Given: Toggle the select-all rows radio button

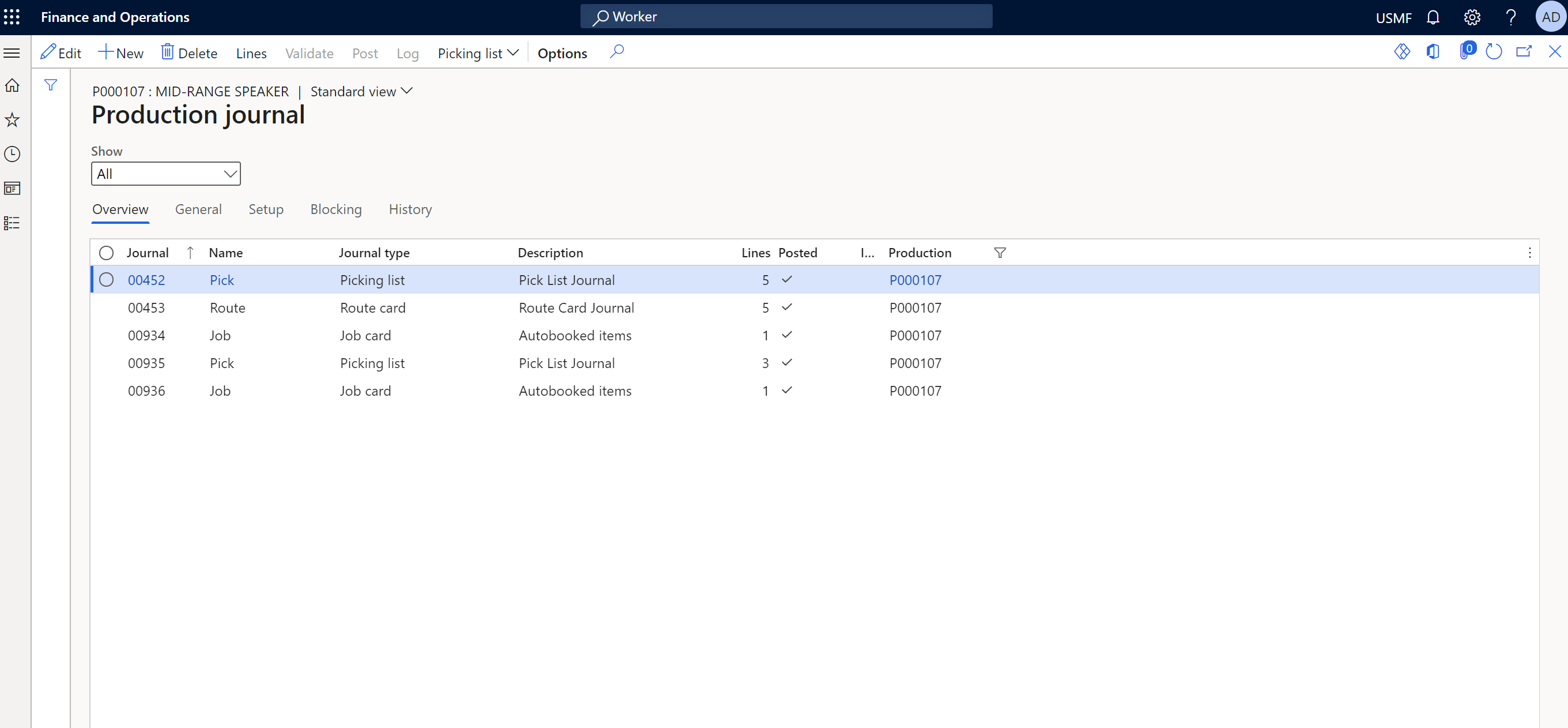Looking at the screenshot, I should 107,253.
